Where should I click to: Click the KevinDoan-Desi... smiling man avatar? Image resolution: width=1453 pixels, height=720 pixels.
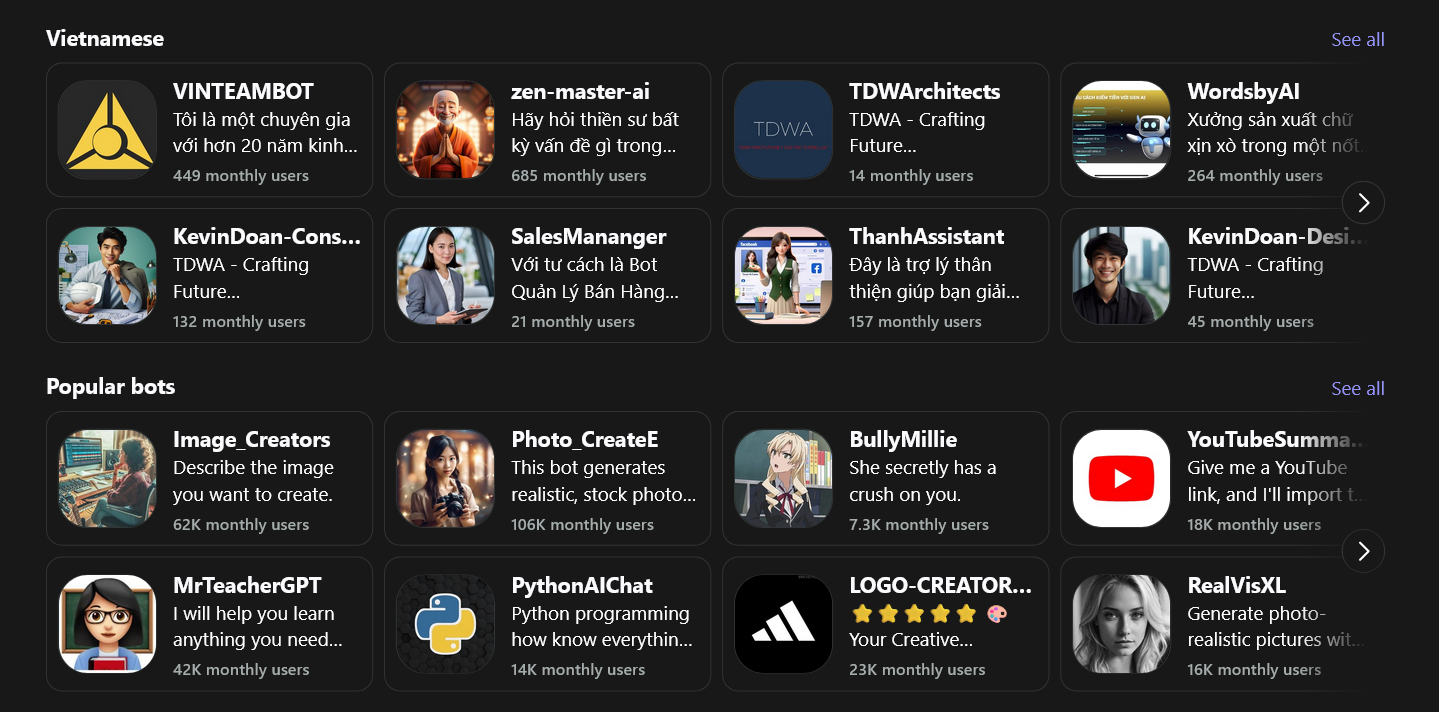click(1121, 276)
